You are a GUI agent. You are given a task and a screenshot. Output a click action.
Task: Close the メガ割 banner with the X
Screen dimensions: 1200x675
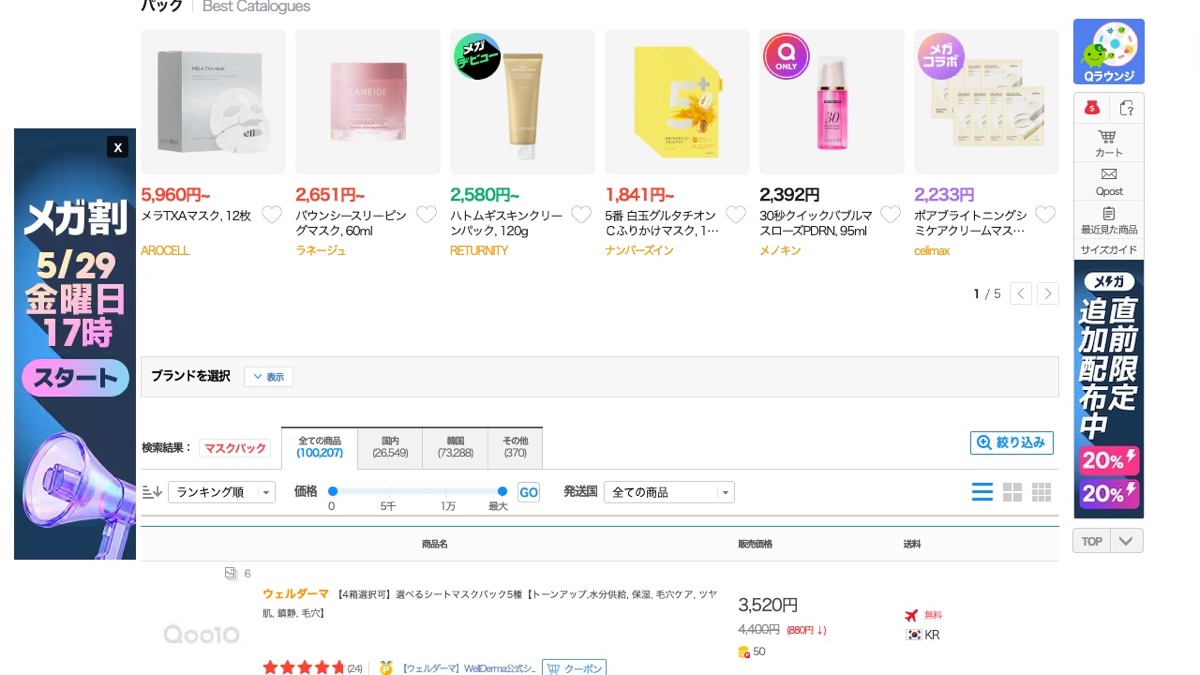click(x=118, y=147)
